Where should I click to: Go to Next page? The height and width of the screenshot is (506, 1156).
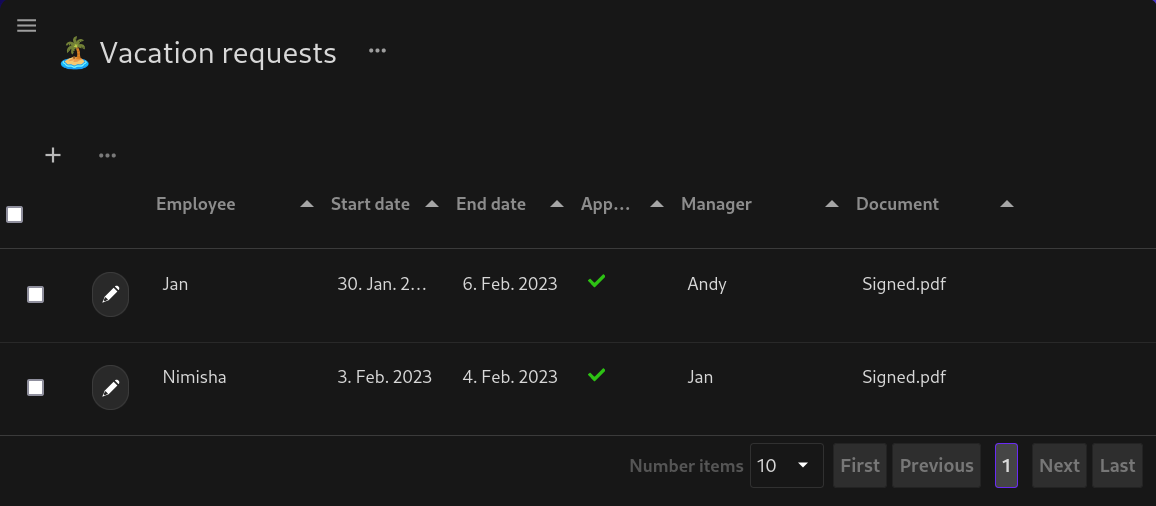pos(1058,465)
